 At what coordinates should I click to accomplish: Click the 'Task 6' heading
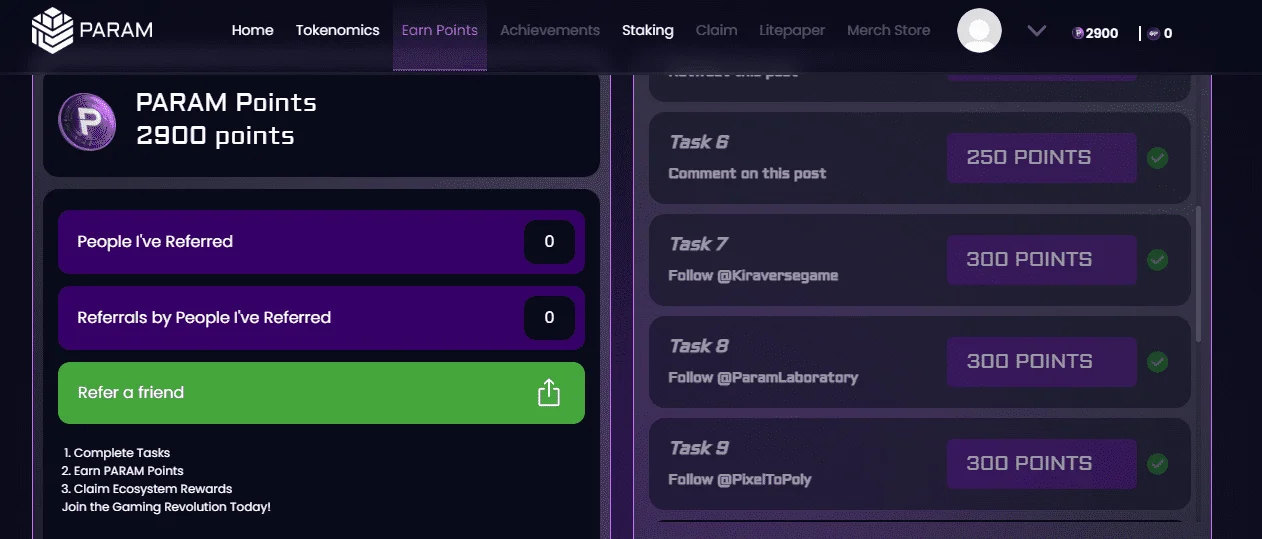pyautogui.click(x=698, y=142)
